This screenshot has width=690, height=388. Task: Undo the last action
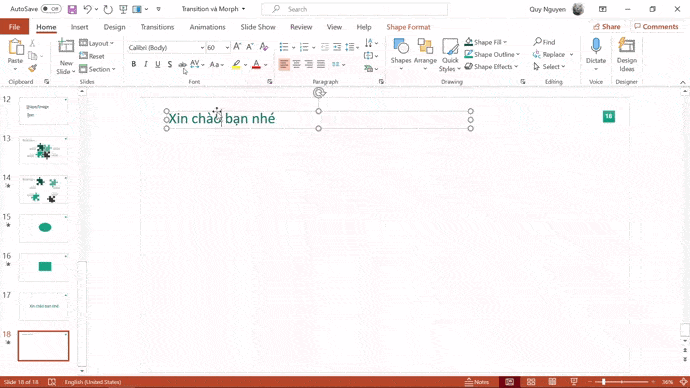pyautogui.click(x=88, y=9)
